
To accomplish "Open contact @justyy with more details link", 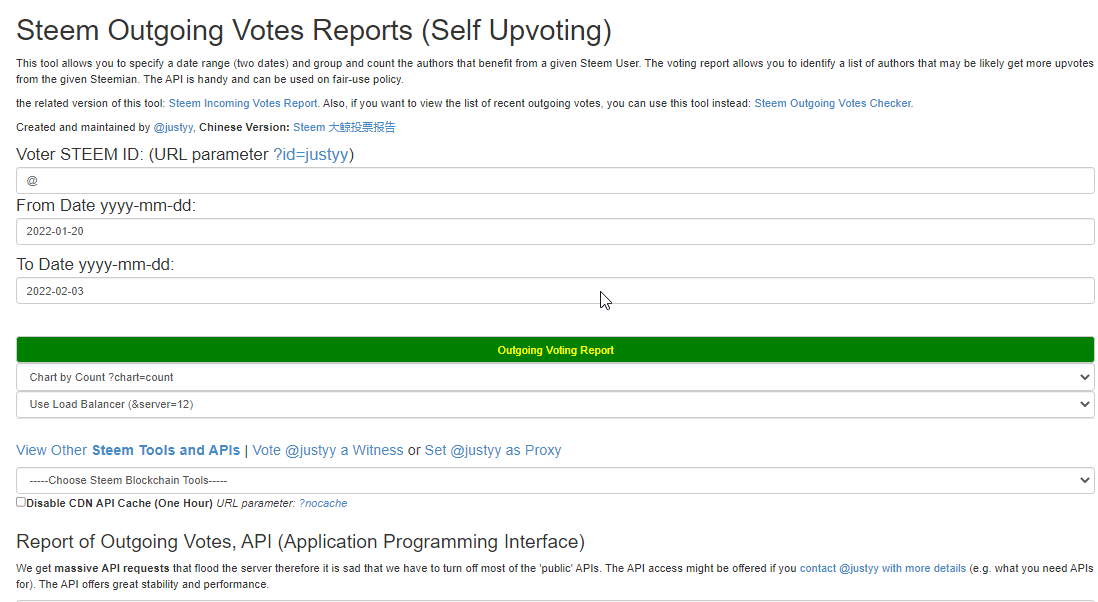I will pos(883,568).
